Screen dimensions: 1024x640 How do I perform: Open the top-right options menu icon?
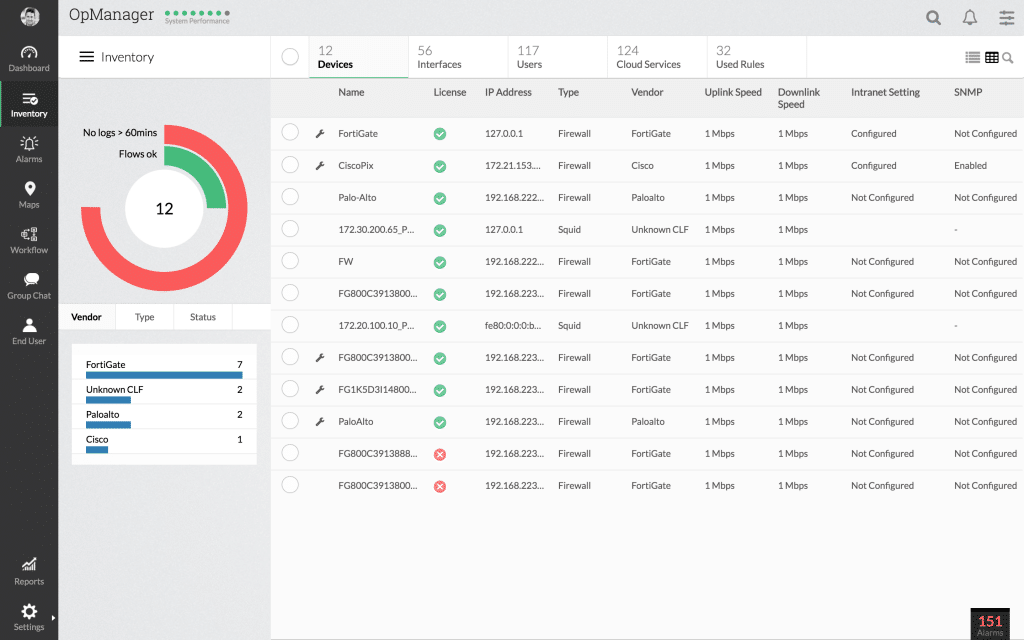coord(1006,17)
